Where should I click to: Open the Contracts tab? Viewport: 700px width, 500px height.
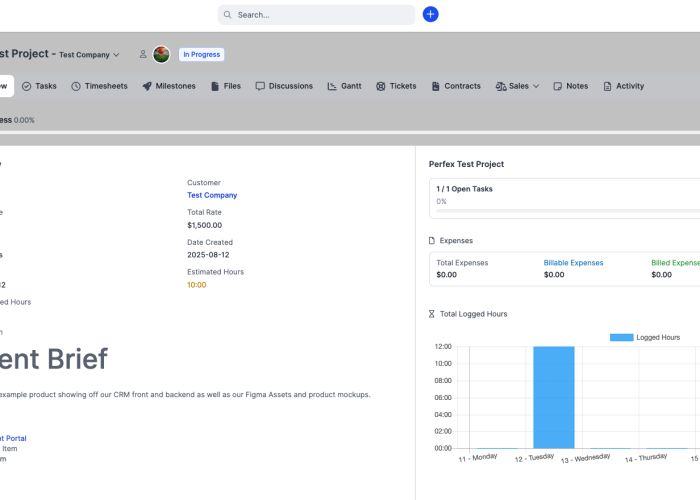coord(456,86)
